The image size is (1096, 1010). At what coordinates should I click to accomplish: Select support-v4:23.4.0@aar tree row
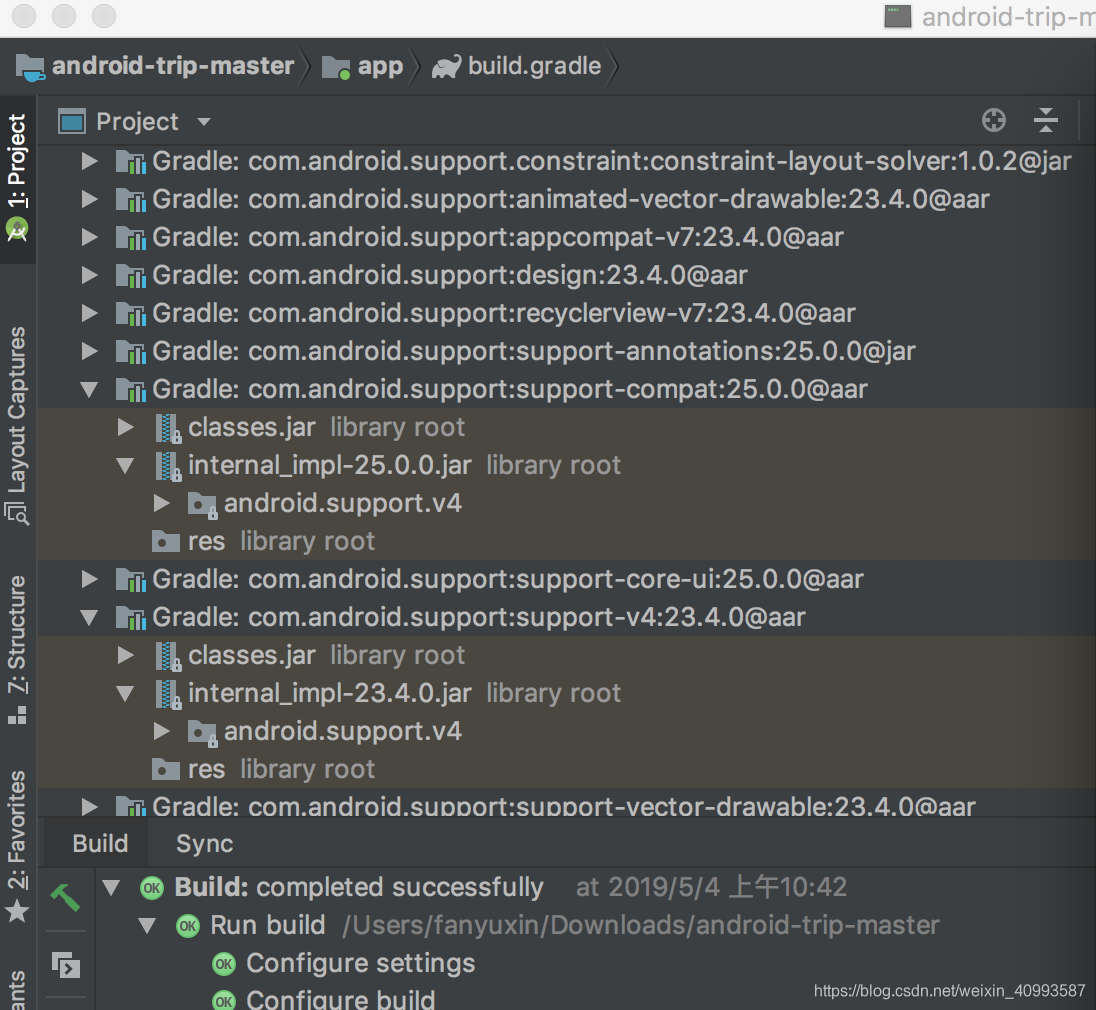click(x=566, y=617)
